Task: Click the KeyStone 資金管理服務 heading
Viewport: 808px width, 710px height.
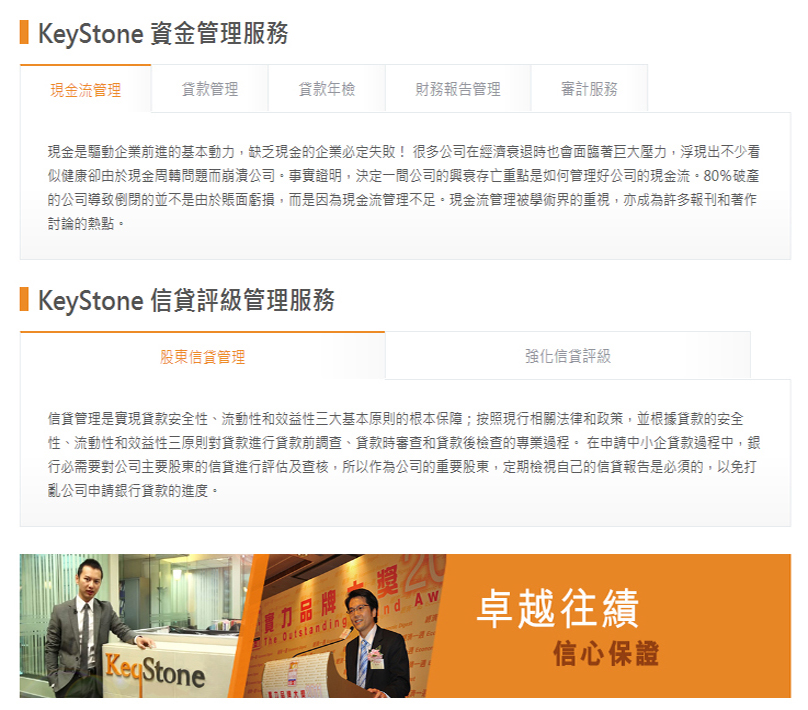Action: (163, 33)
